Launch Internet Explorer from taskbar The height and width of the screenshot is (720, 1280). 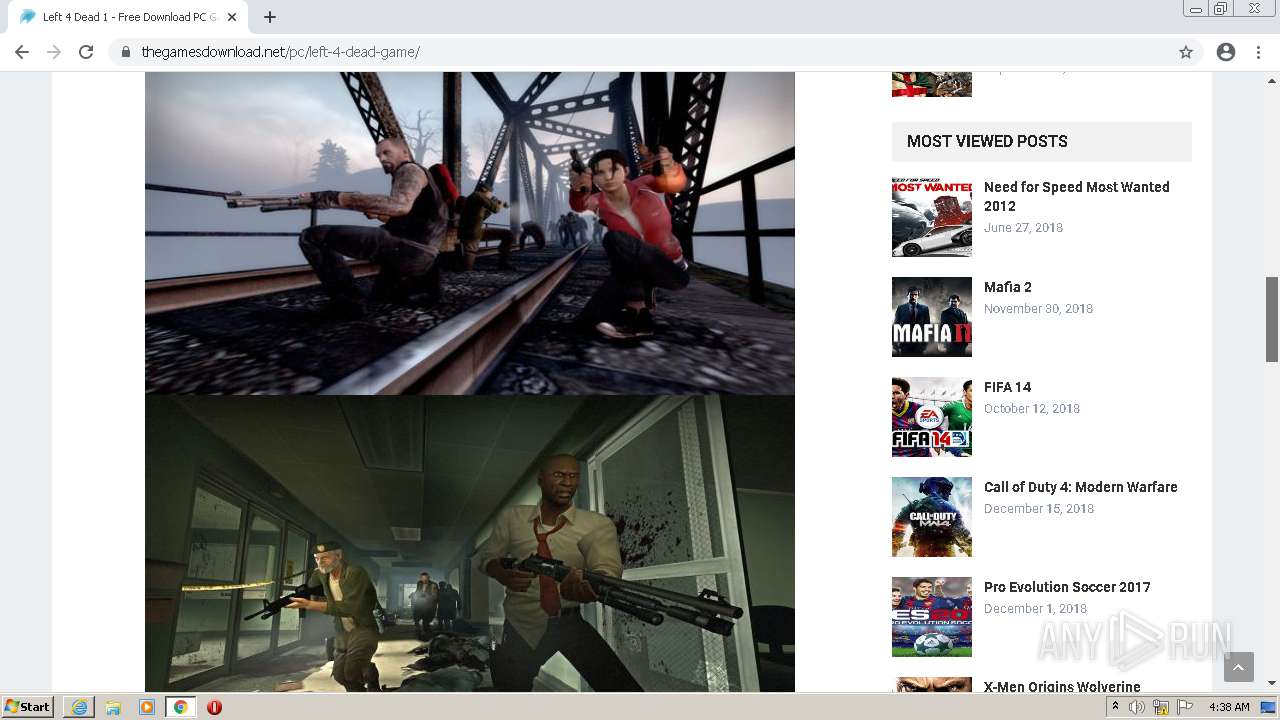click(79, 707)
